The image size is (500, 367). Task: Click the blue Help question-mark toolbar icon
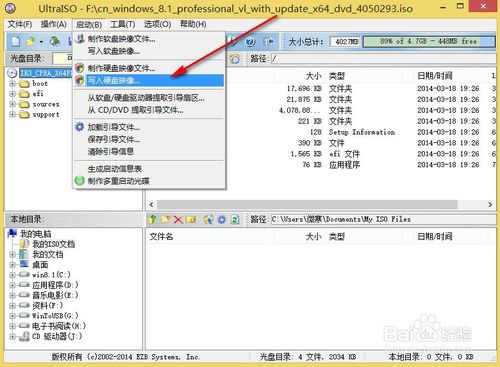[x=250, y=42]
